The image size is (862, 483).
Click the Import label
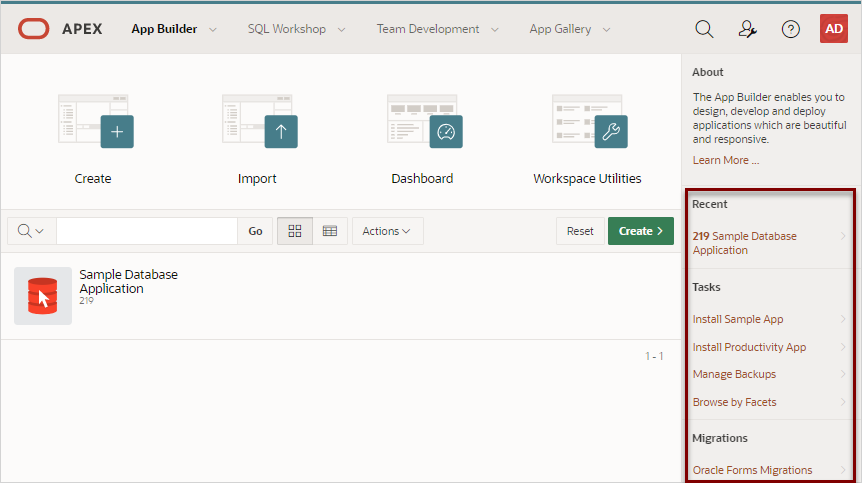[257, 179]
